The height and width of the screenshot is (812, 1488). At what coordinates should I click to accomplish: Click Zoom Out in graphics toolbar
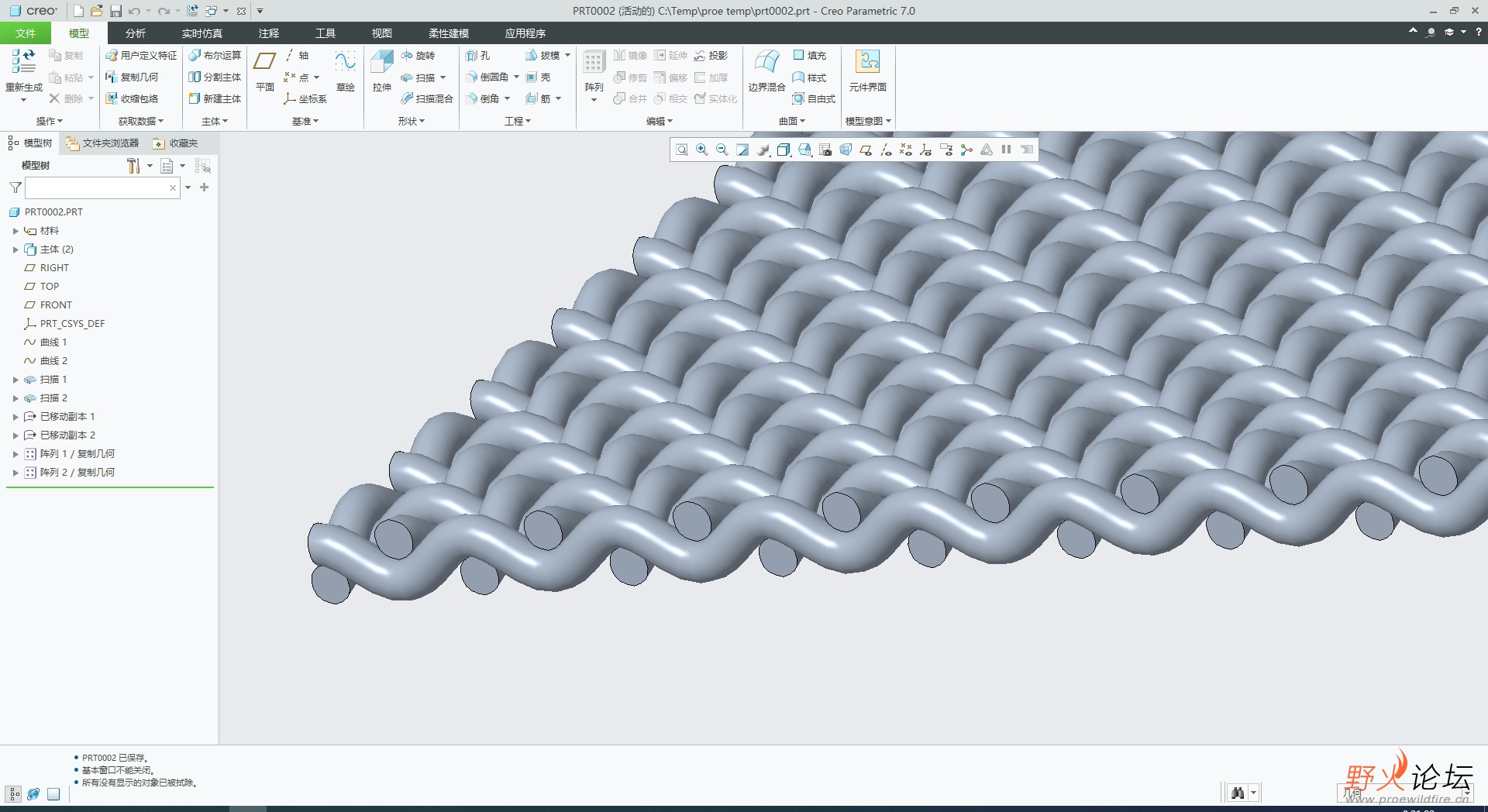tap(722, 150)
